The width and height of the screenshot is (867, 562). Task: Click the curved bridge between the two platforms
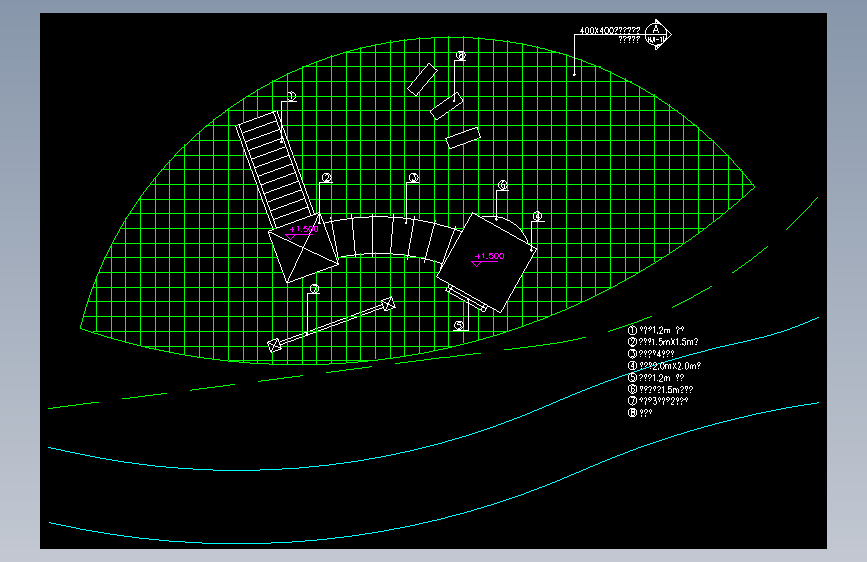click(394, 238)
